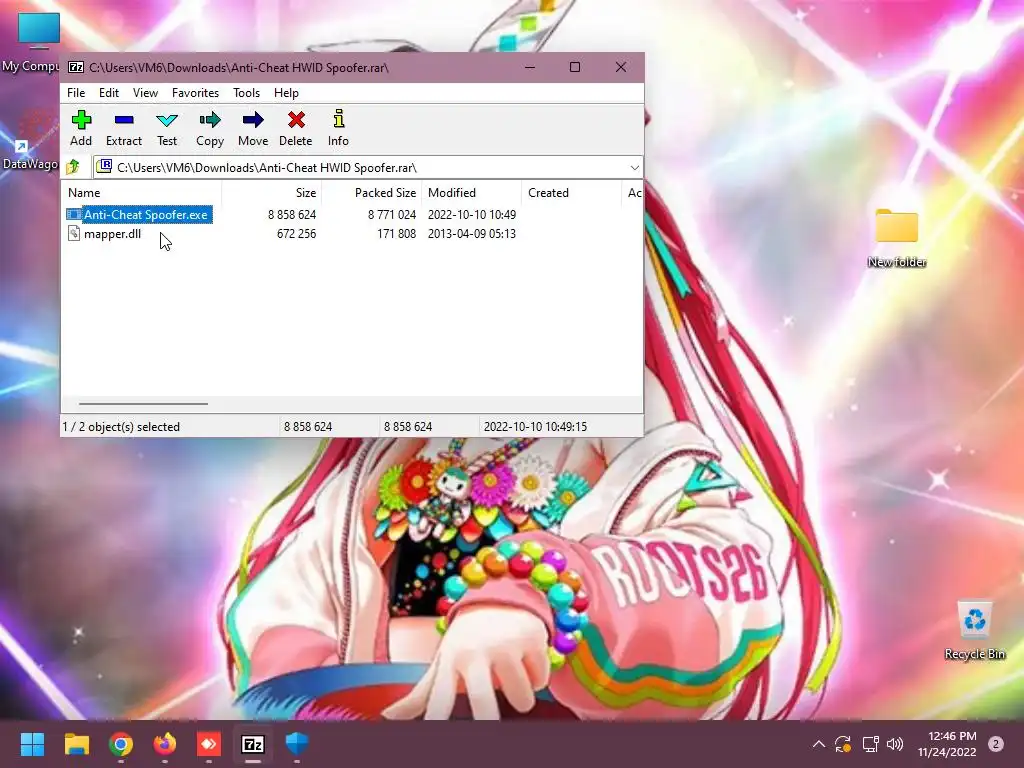Screen dimensions: 1024x768
Task: Click status bar date 2022-10-10 10:49:15
Action: click(x=535, y=426)
